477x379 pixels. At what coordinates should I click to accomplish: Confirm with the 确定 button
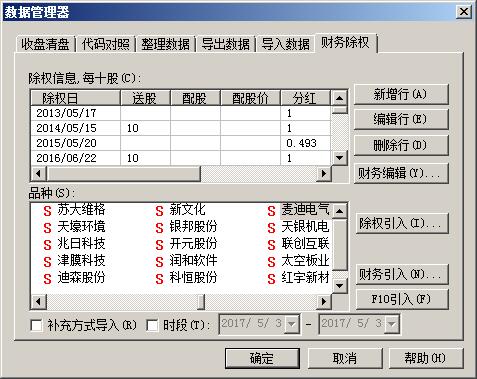[x=262, y=358]
